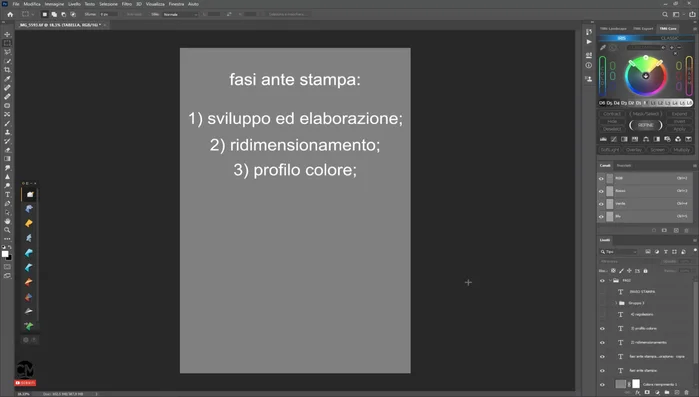Click the Expand button in TK panel
The height and width of the screenshot is (397, 699).
point(679,114)
